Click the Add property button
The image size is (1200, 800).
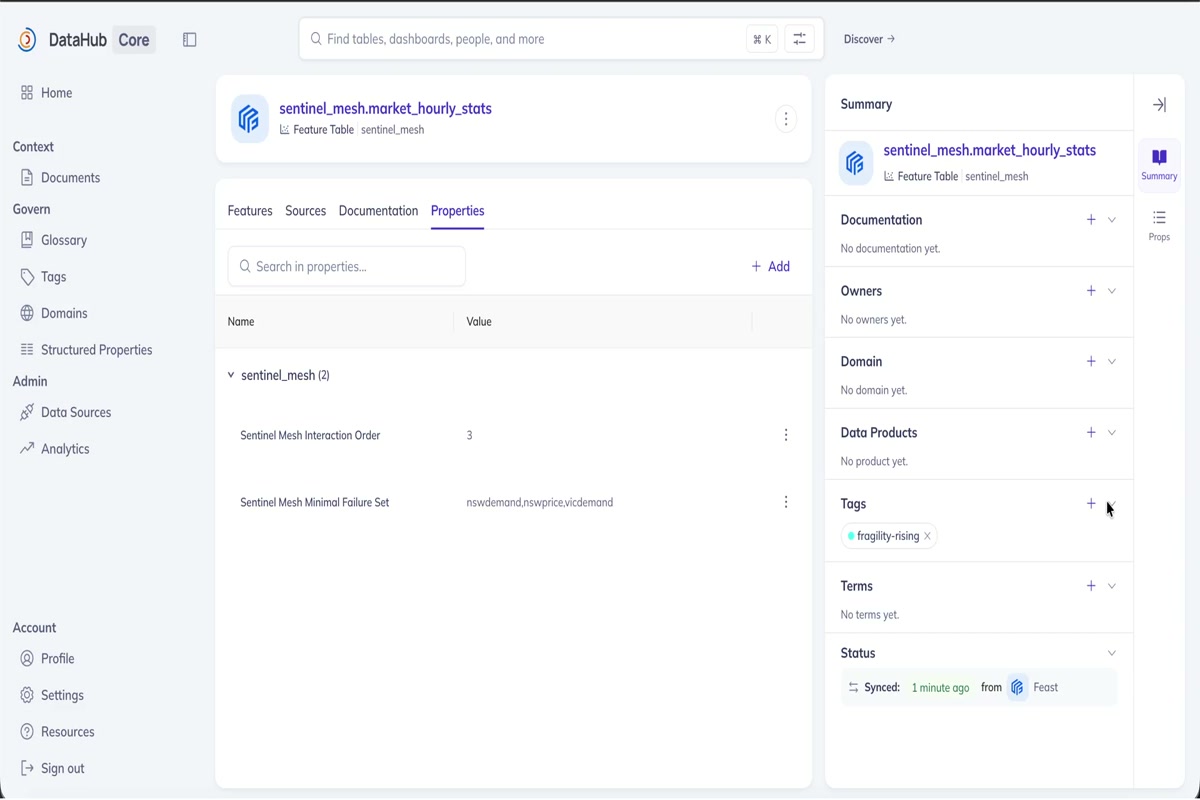(x=771, y=266)
